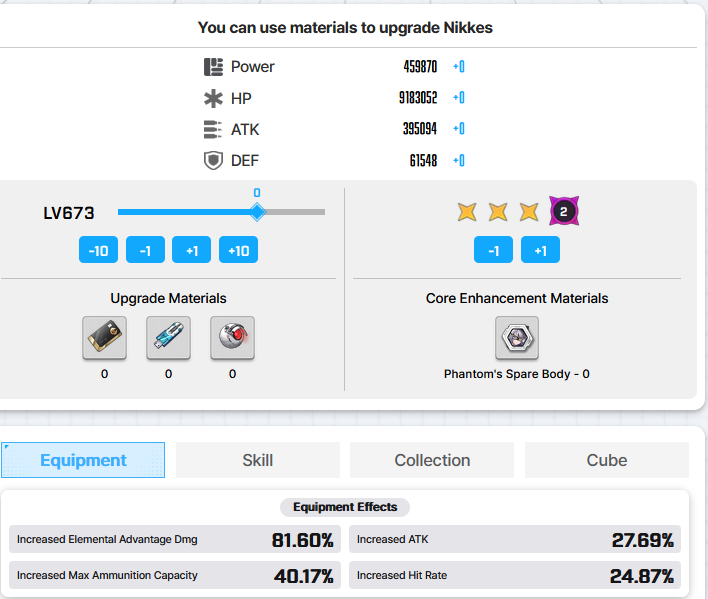The width and height of the screenshot is (708, 599).
Task: Click Increased Max Ammunition Capacity row
Action: 175,575
